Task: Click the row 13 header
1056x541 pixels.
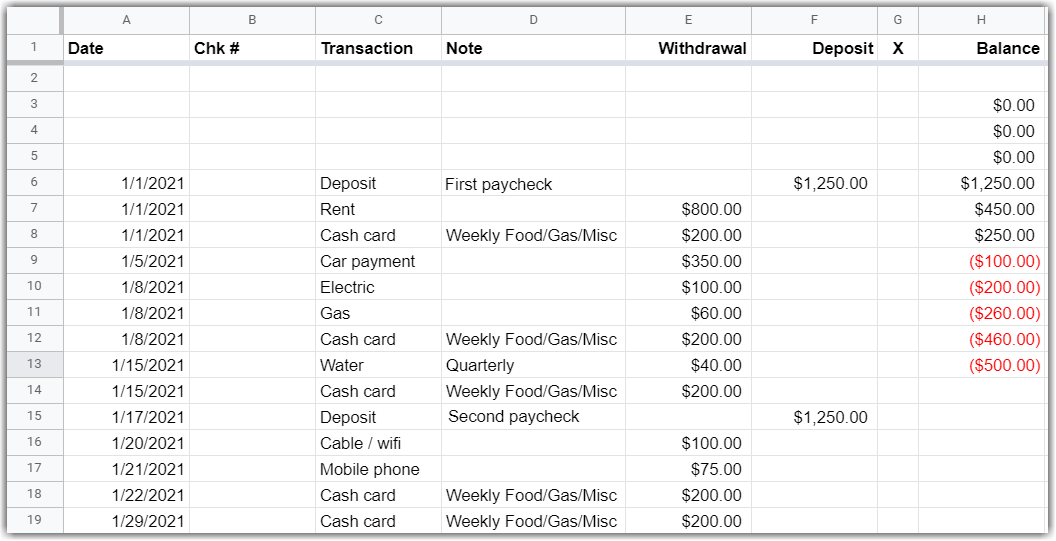Action: pos(34,365)
